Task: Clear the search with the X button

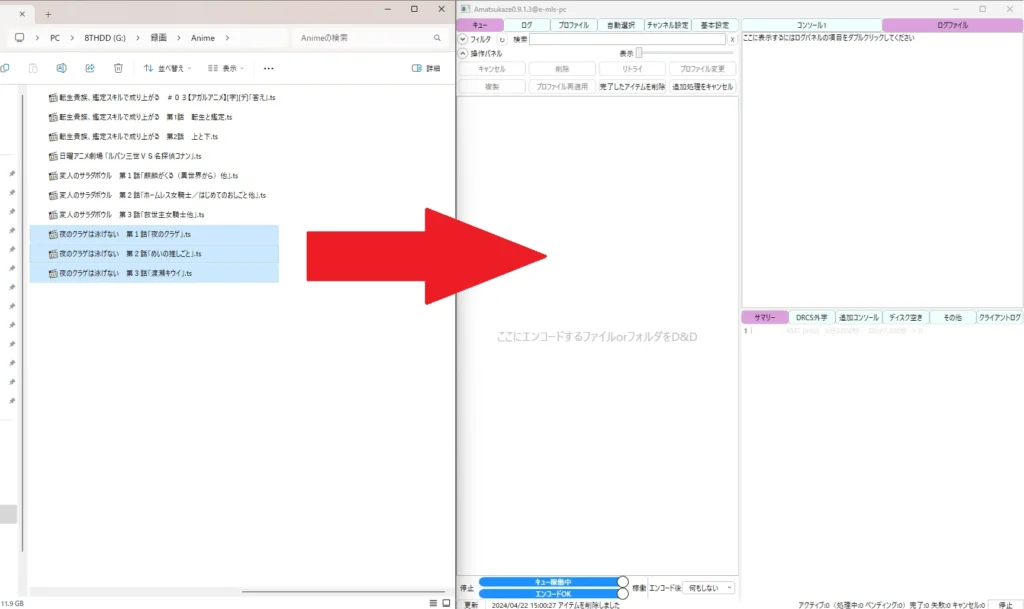Action: pos(732,39)
